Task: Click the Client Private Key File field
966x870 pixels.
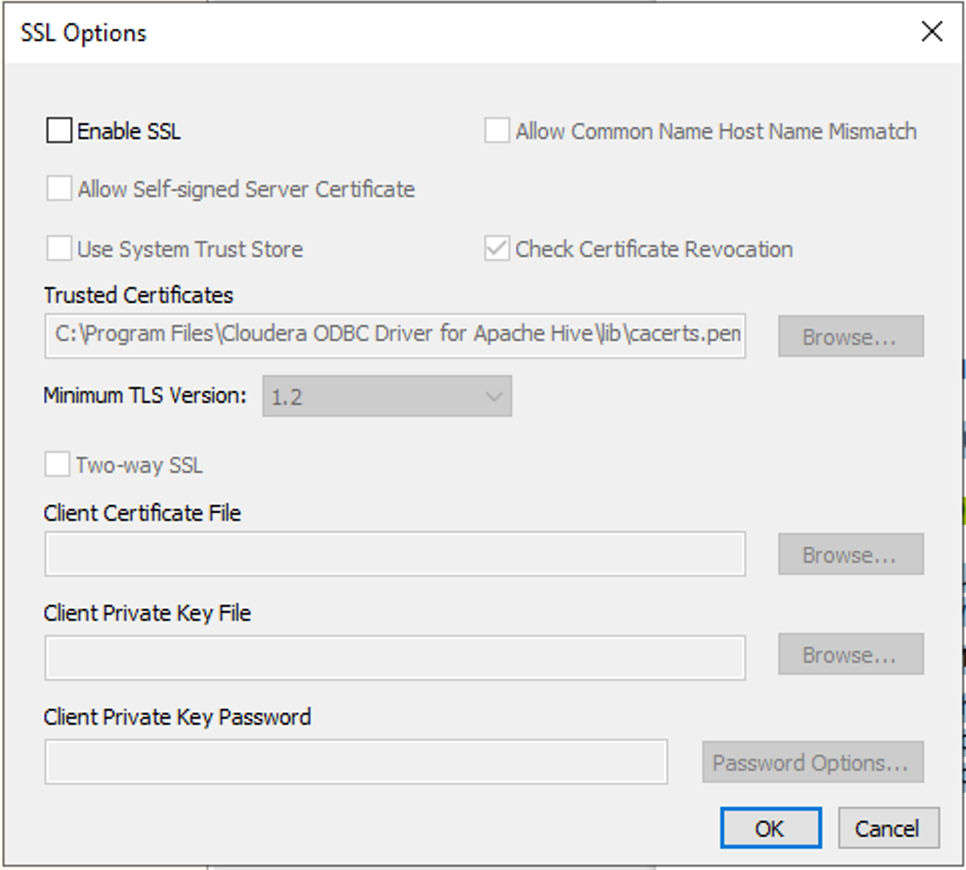Action: point(395,657)
